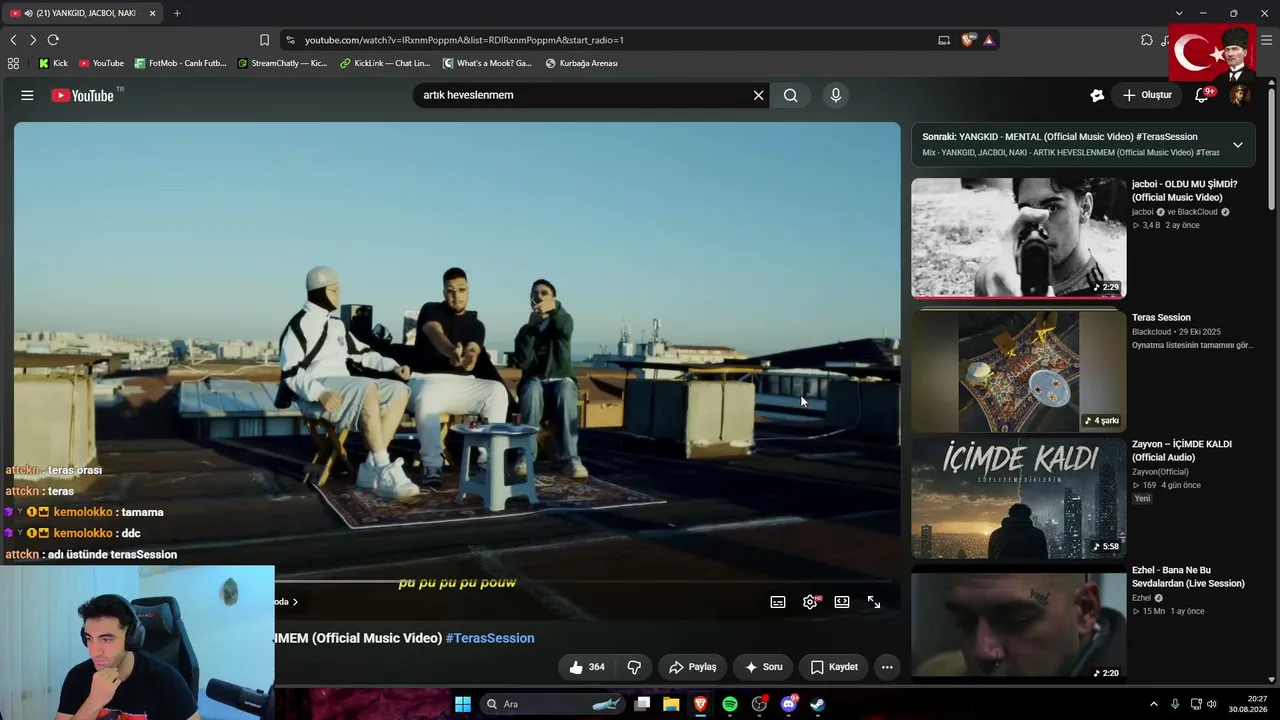Click the browser address bar URL
This screenshot has width=1280, height=720.
[x=464, y=40]
